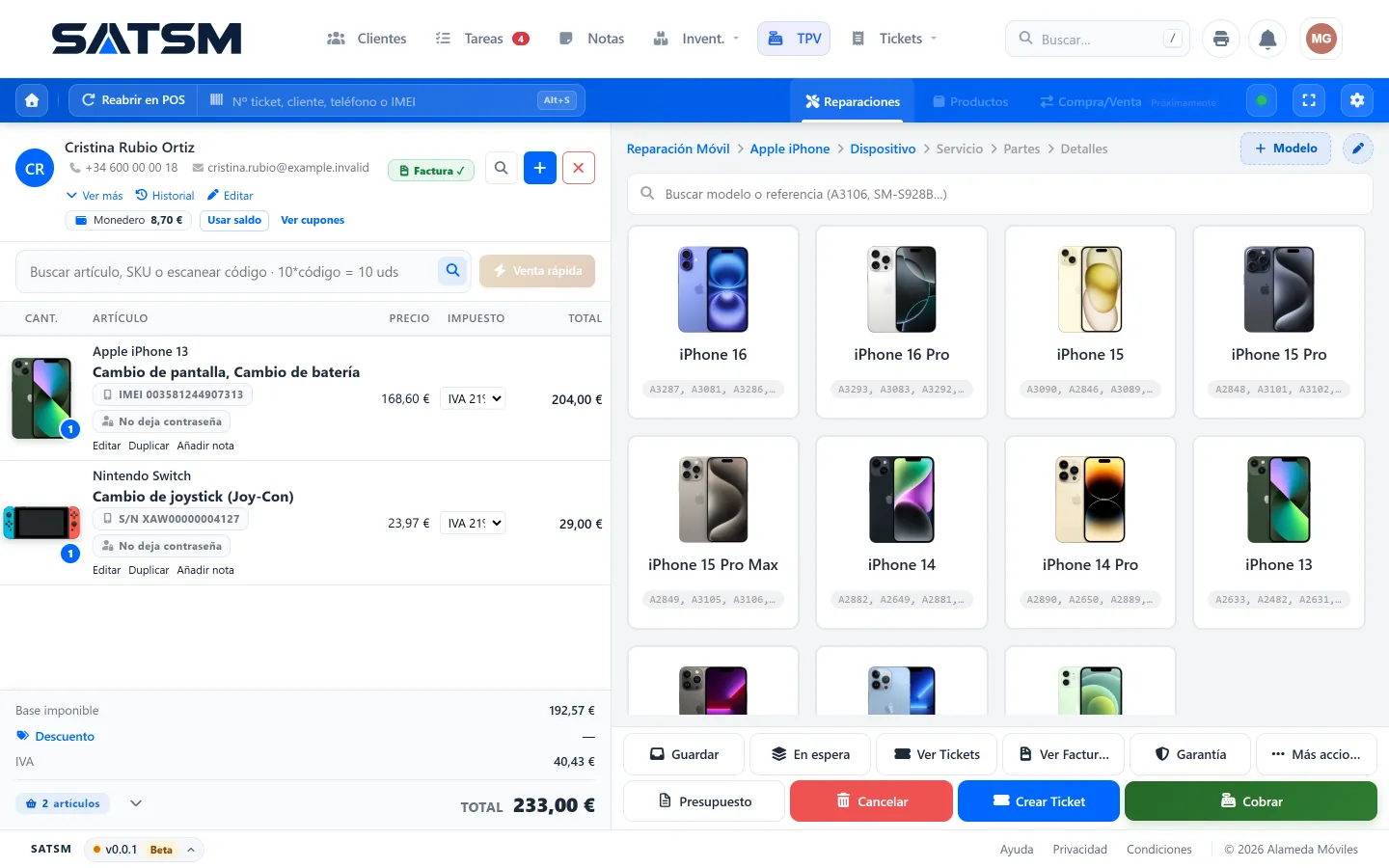The height and width of the screenshot is (868, 1389).
Task: Click the blue article search icon
Action: tap(452, 271)
